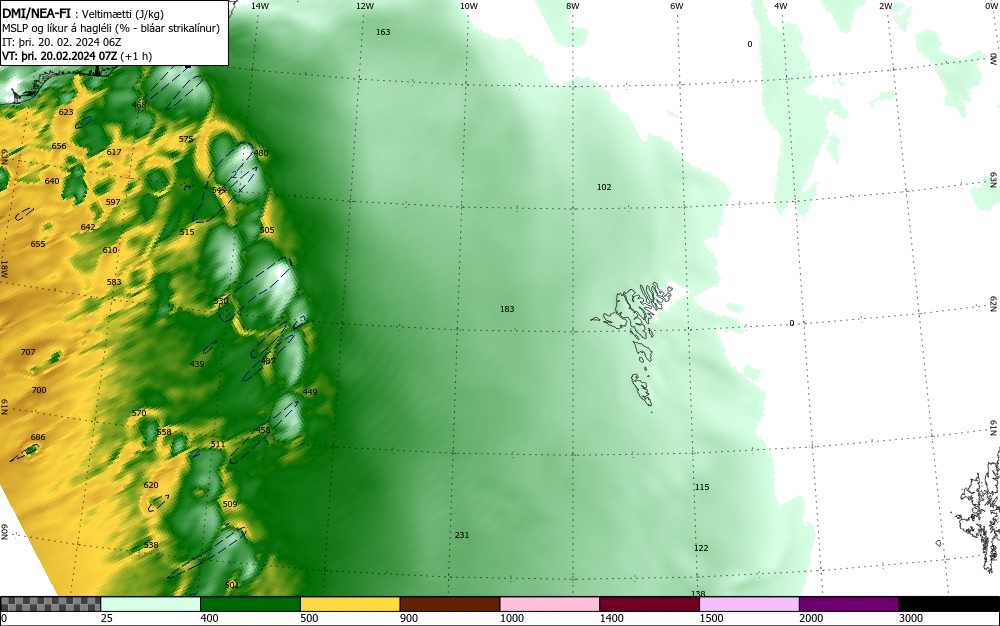Click the 14W longitude label
Viewport: 1000px width, 626px height.
tap(260, 6)
